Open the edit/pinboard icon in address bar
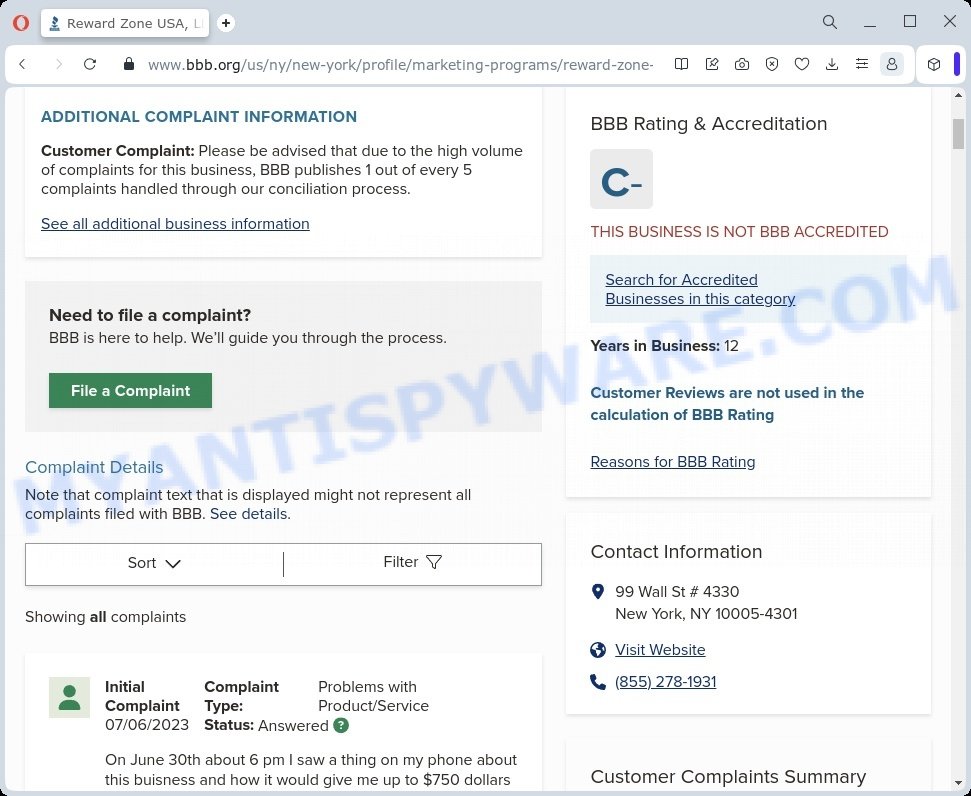Viewport: 971px width, 796px height. (x=712, y=64)
